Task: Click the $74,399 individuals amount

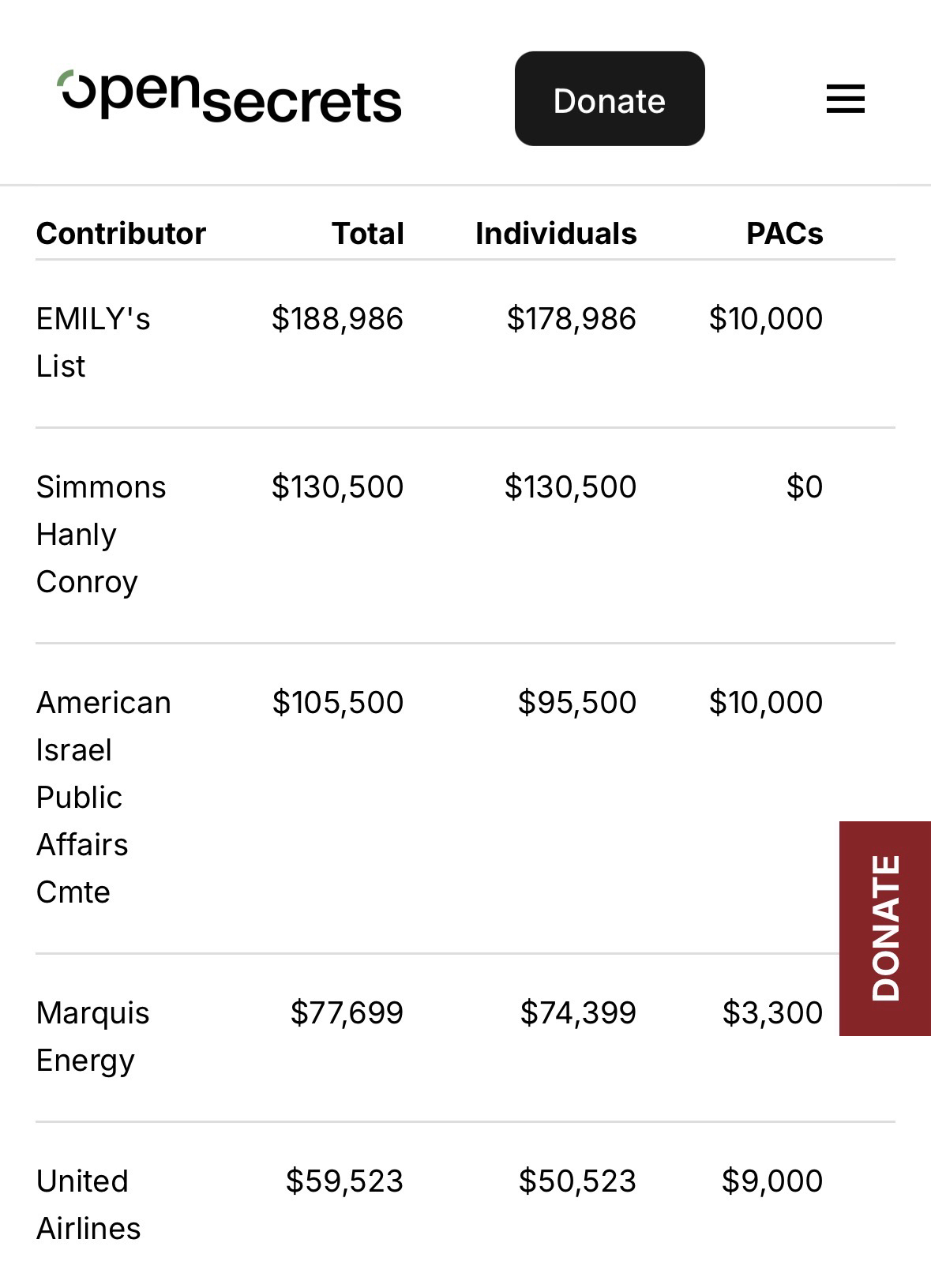Action: click(577, 1013)
